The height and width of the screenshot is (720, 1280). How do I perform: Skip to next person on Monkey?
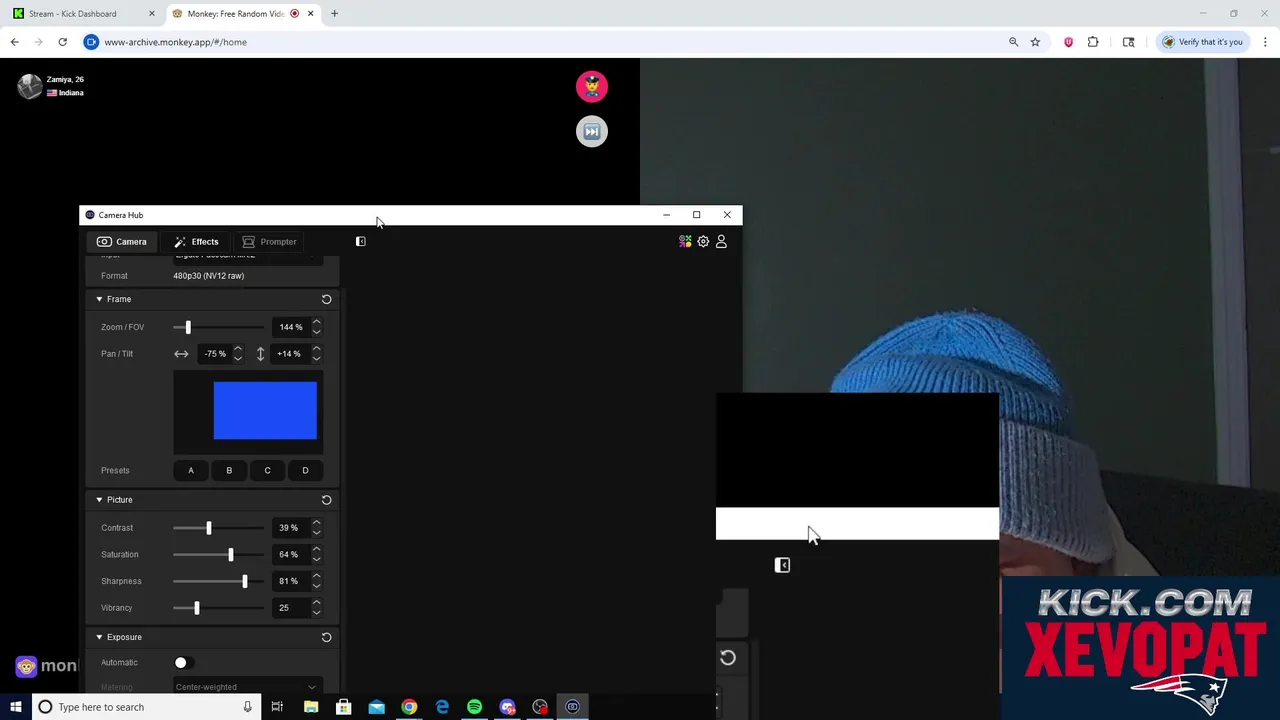pyautogui.click(x=592, y=132)
